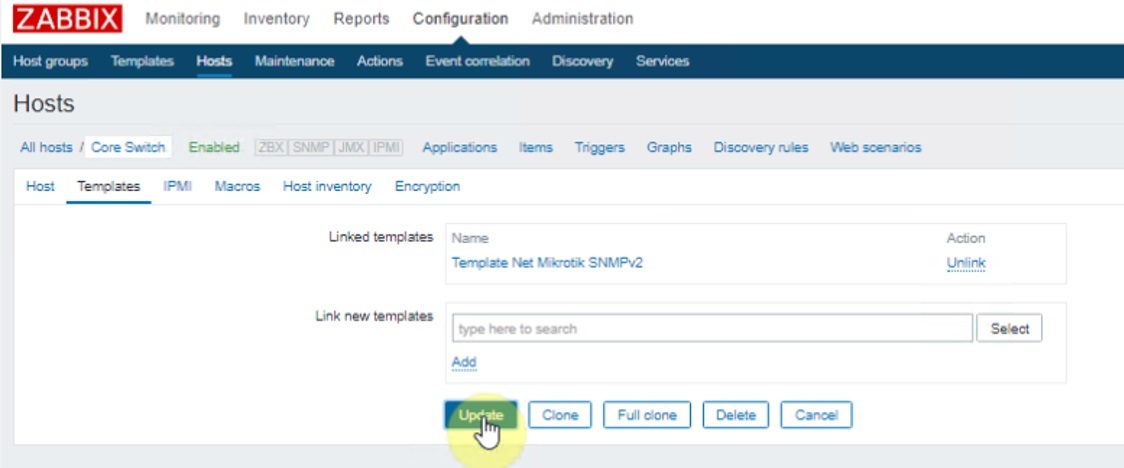Toggle the Enabled host status link
The width and height of the screenshot is (1124, 468).
coord(214,148)
